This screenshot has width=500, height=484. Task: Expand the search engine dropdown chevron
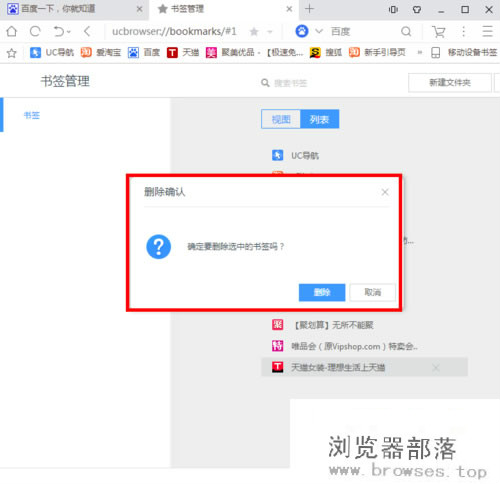(x=319, y=31)
